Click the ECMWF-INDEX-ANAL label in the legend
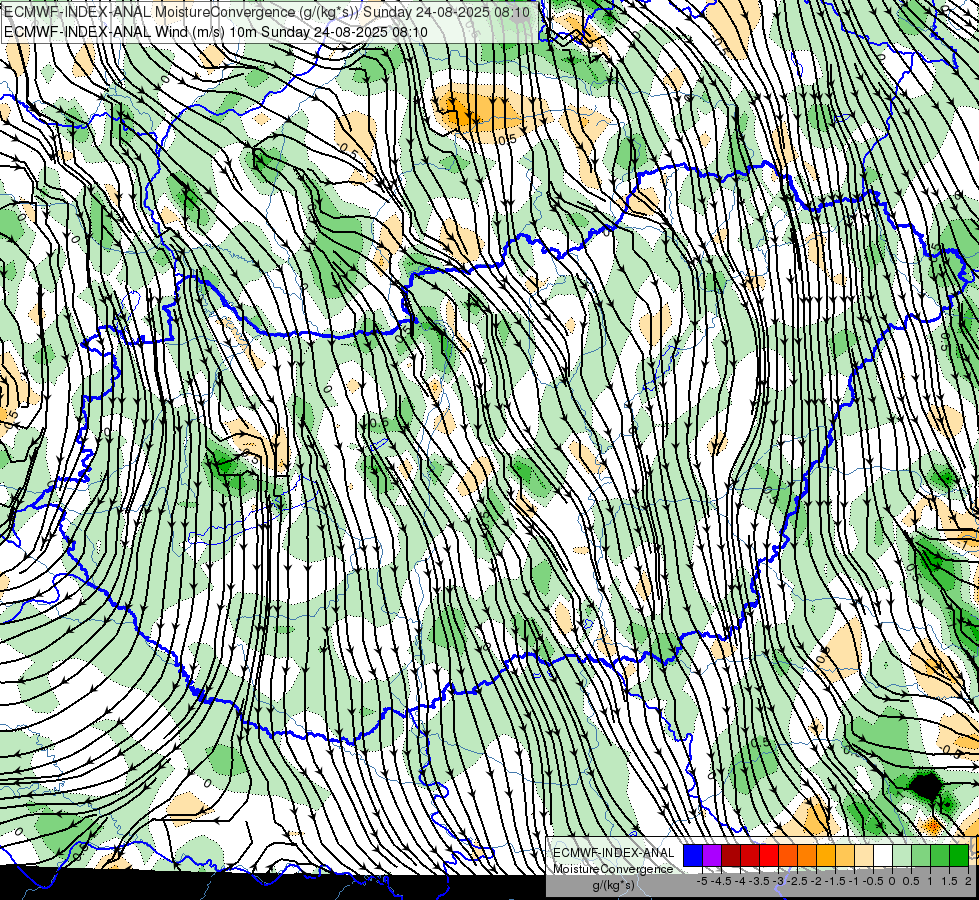This screenshot has width=979, height=900. [x=614, y=853]
